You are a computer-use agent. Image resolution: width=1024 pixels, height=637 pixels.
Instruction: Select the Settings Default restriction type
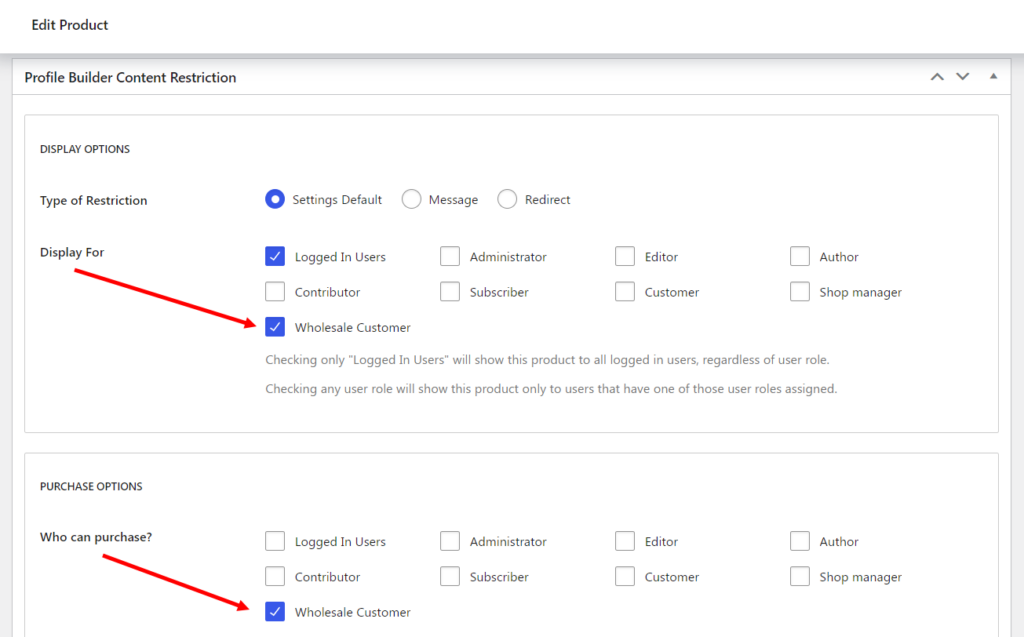[275, 199]
